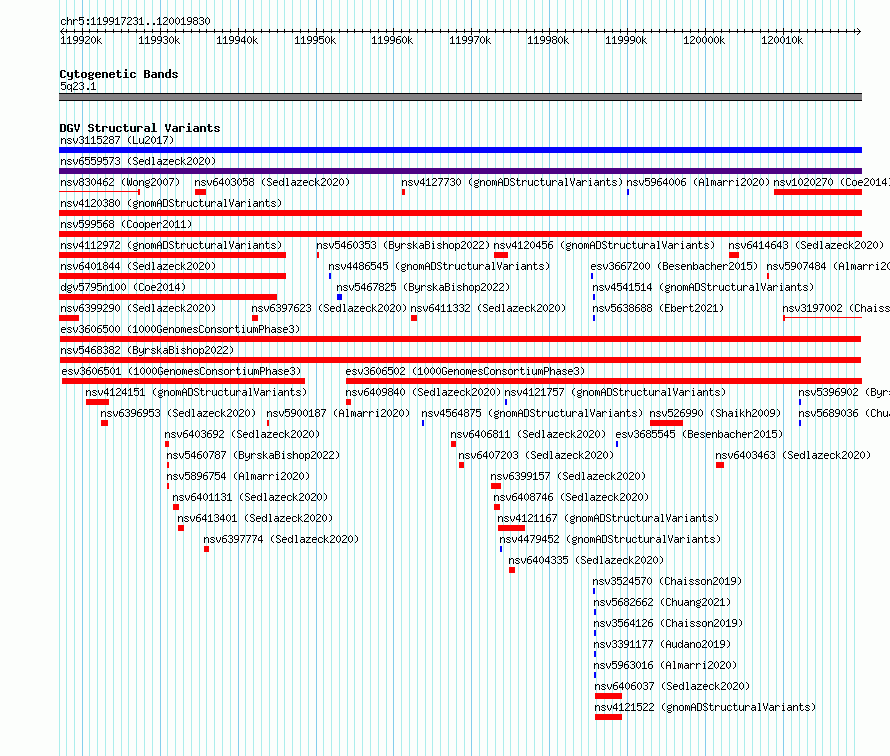Click nsv6399290 (Sedlazeck2020) label
This screenshot has width=890, height=756.
[138, 308]
